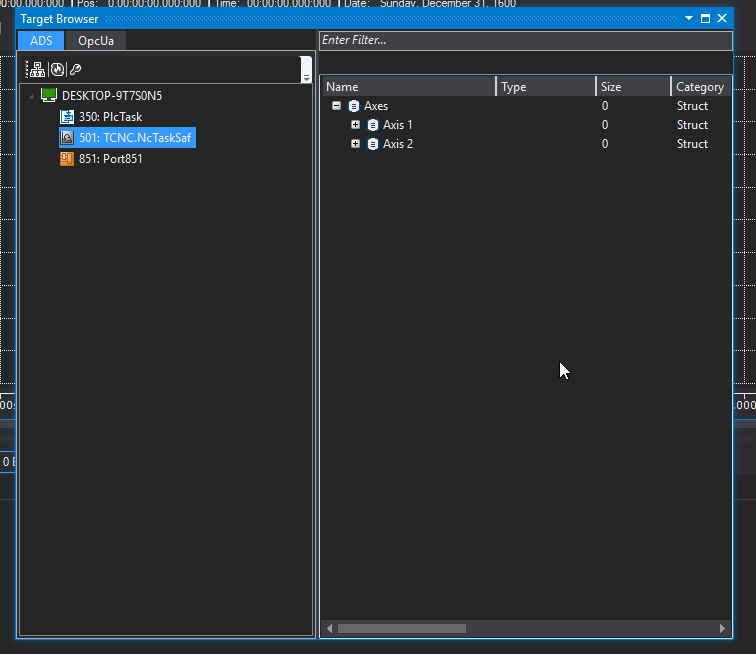Click the size value of Axis 2 row
The height and width of the screenshot is (654, 756).
tap(605, 144)
